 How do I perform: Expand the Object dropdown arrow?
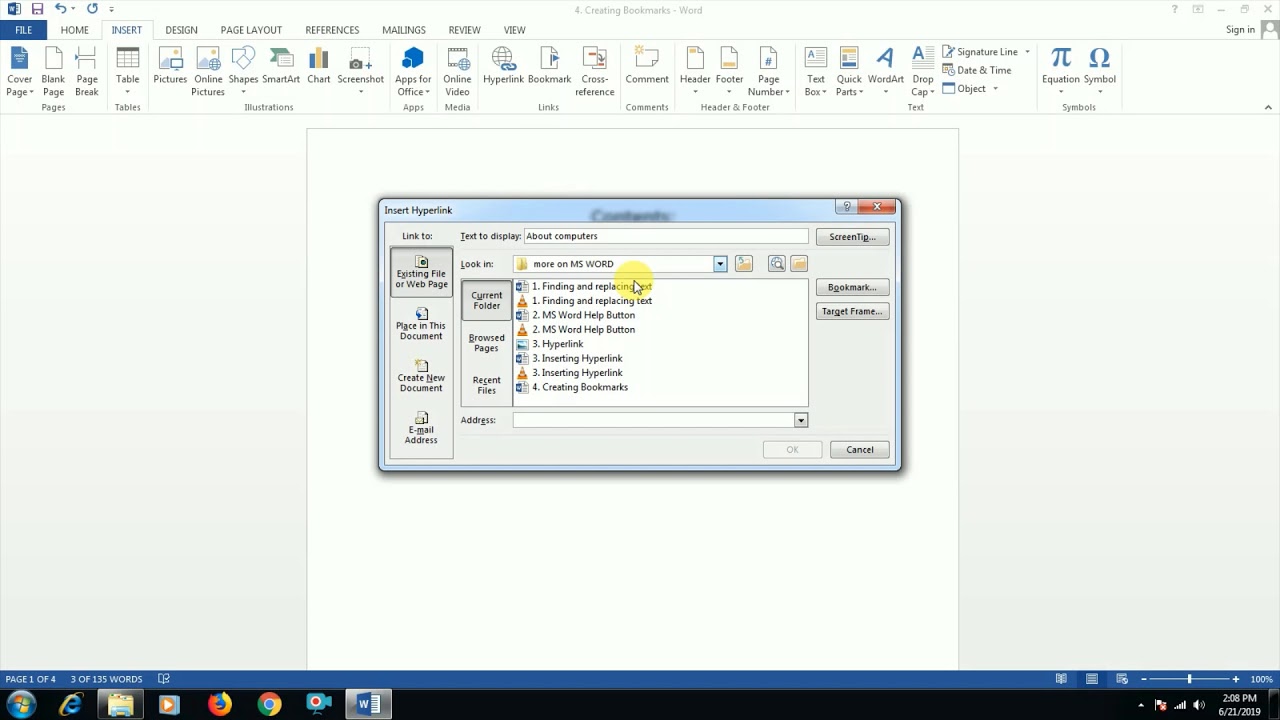click(x=995, y=89)
